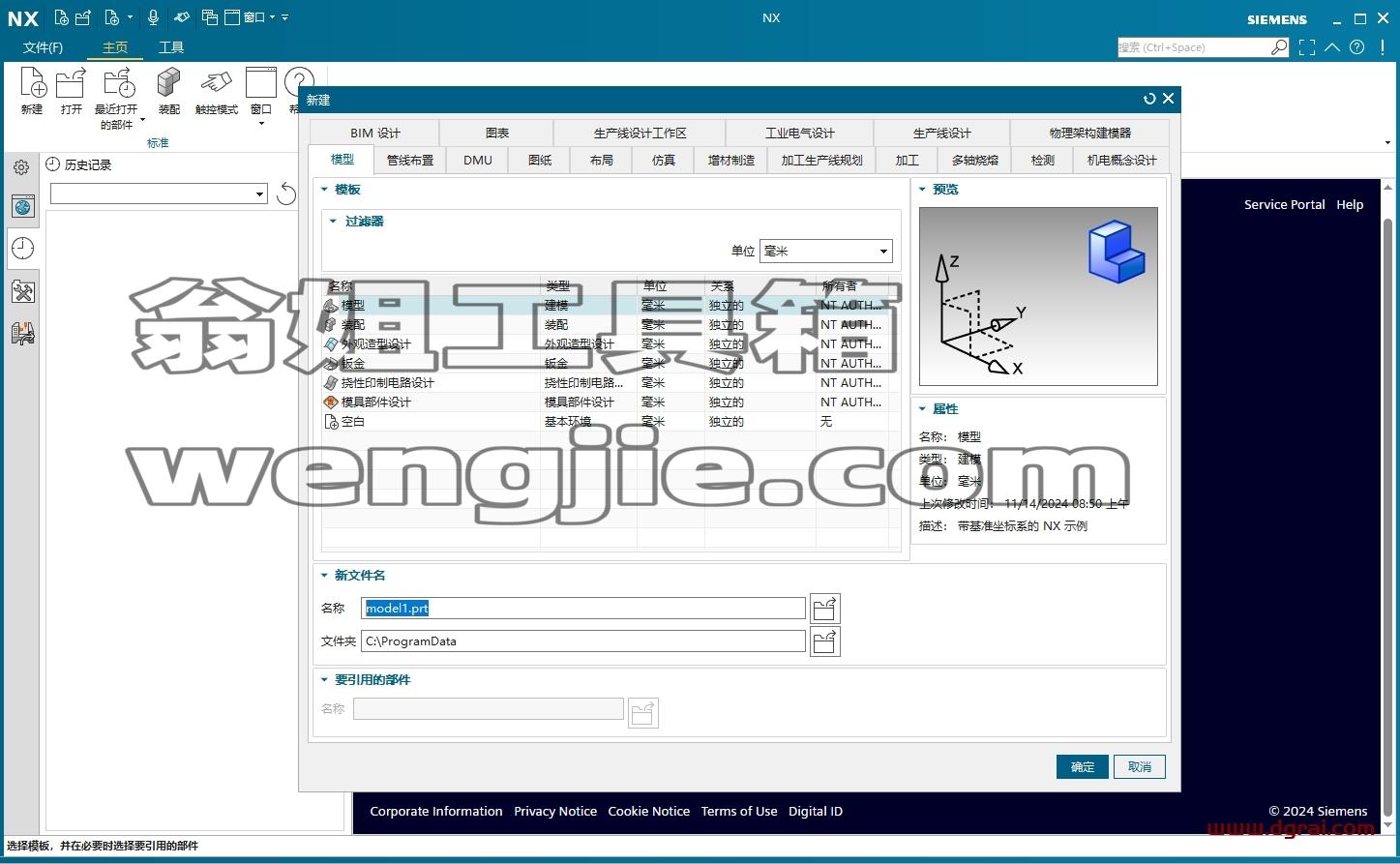The image size is (1400, 864).
Task: Sort templates by the 类型 column header
Action: click(x=588, y=285)
